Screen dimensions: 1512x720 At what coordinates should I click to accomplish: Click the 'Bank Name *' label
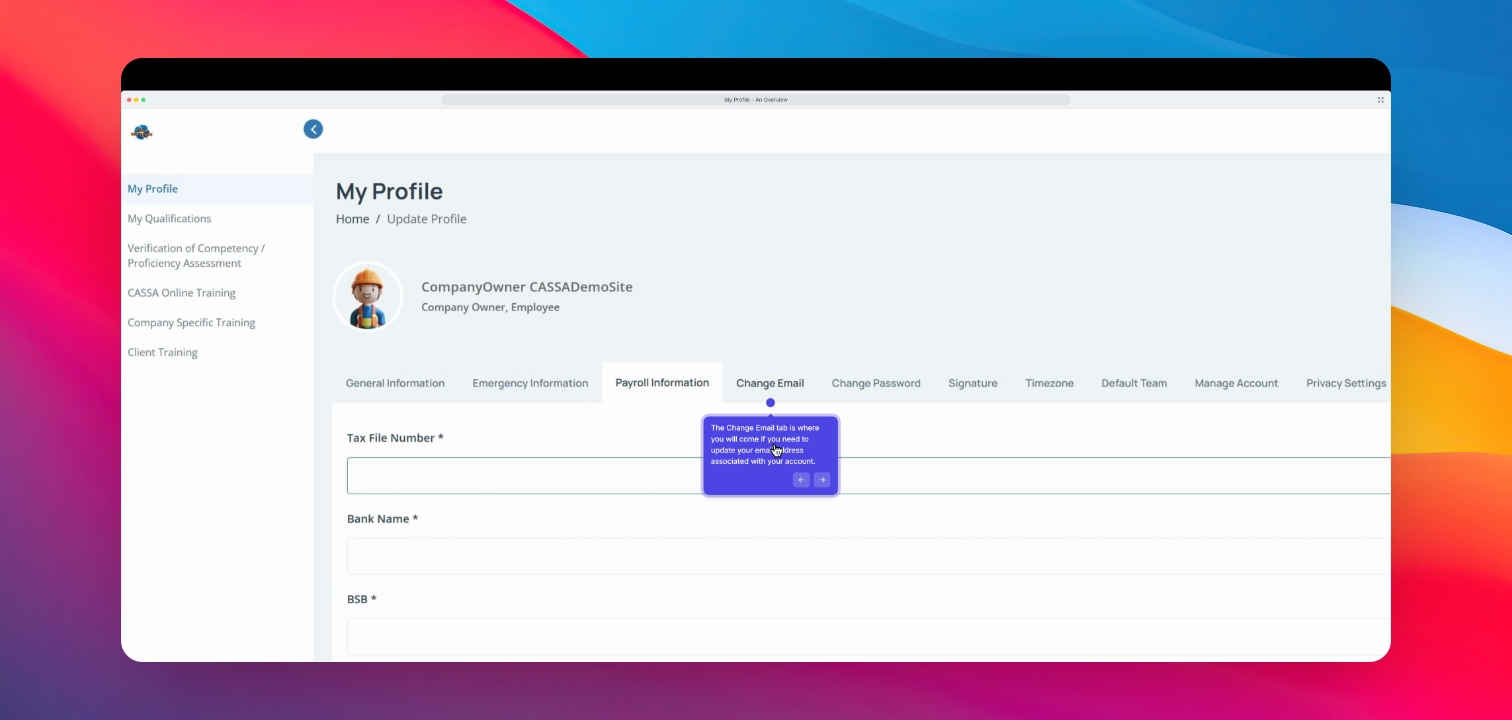coord(382,519)
